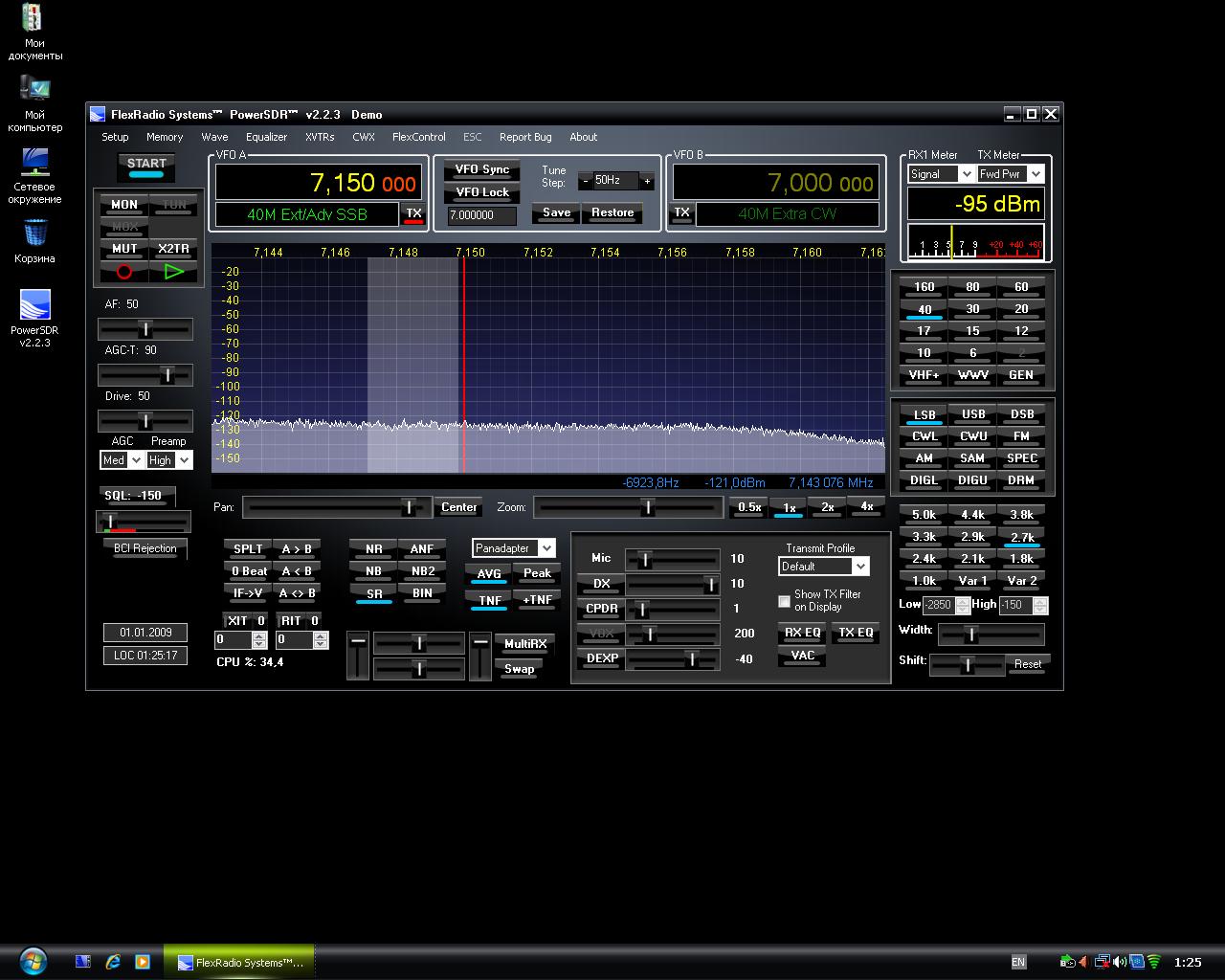This screenshot has height=980, width=1225.
Task: Click the green play triangle button
Action: point(173,272)
